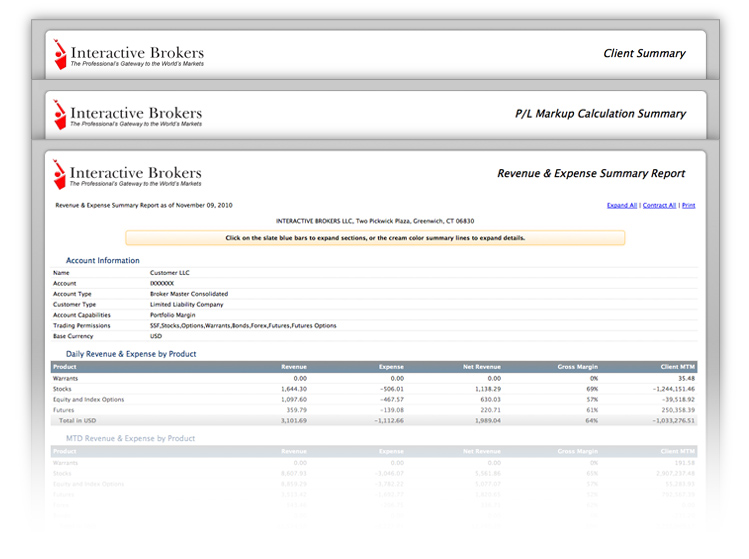This screenshot has width=749, height=559.
Task: Click the Contract All link
Action: point(659,205)
